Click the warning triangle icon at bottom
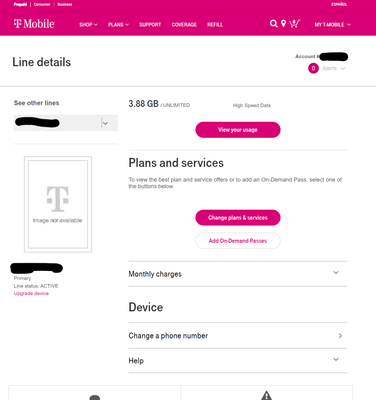The width and height of the screenshot is (376, 400). [x=266, y=395]
